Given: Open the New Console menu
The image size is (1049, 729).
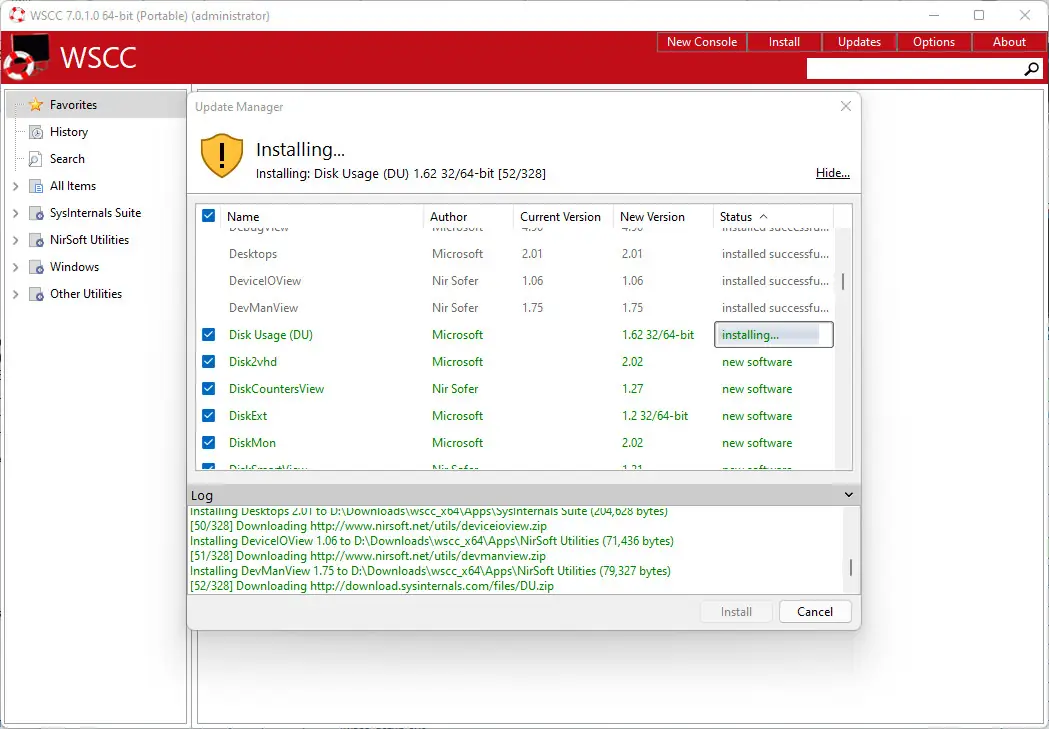Looking at the screenshot, I should (x=702, y=41).
